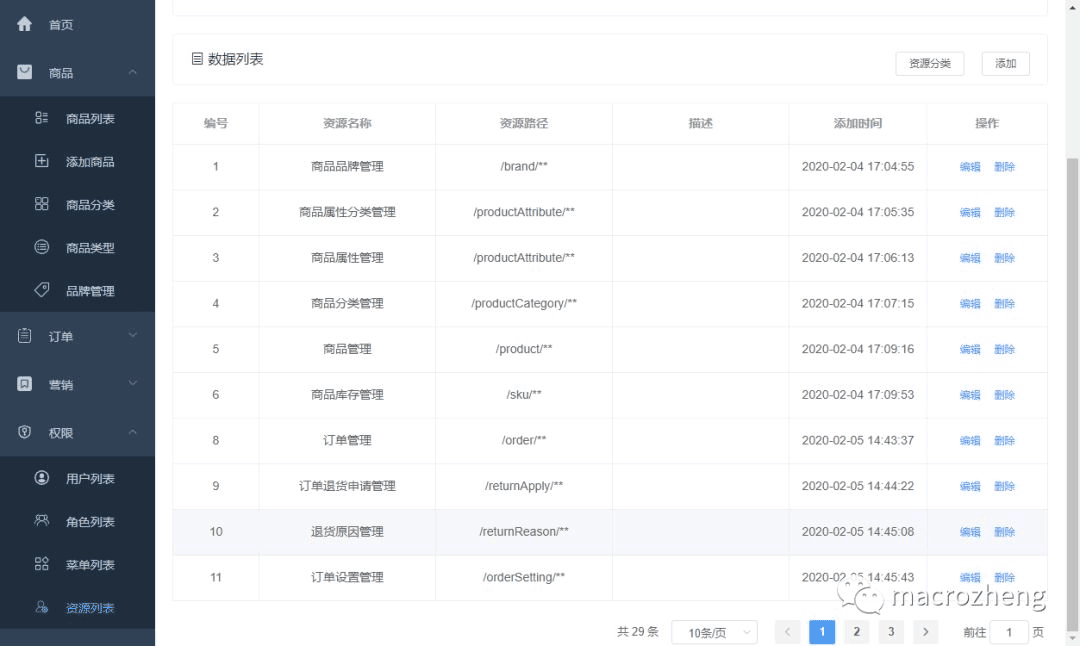The image size is (1080, 646).
Task: Open 商品分类 menu item
Action: pyautogui.click(x=77, y=205)
